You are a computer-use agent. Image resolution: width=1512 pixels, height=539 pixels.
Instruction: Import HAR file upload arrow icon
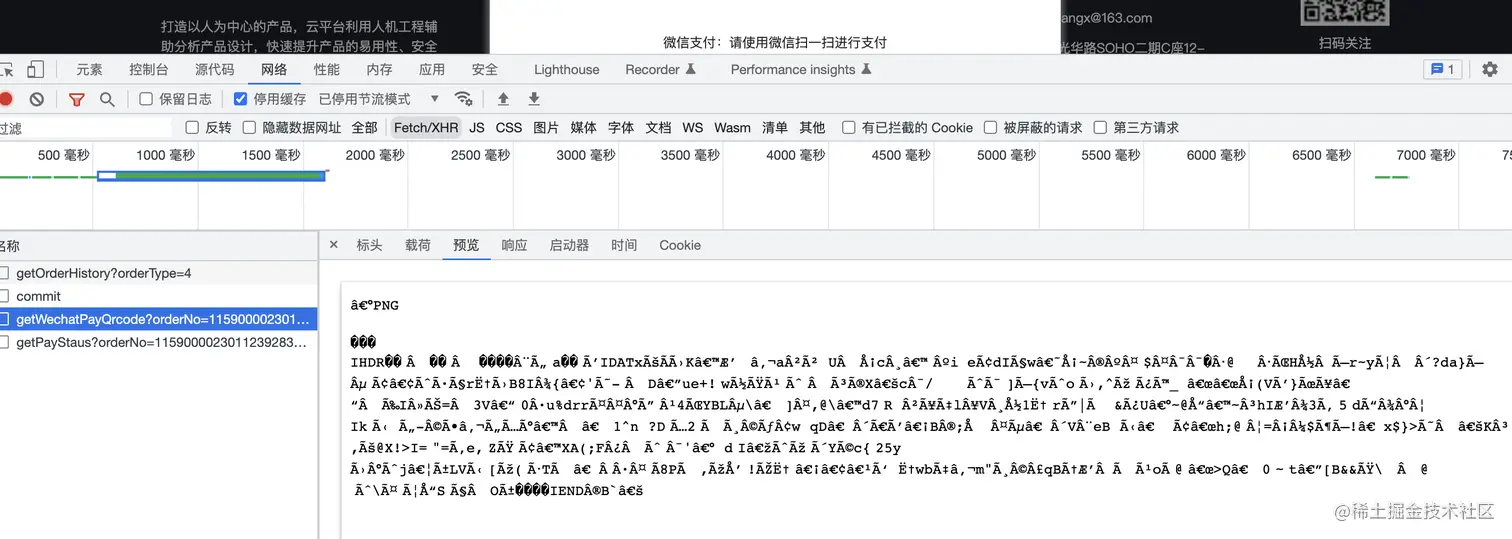click(x=503, y=99)
